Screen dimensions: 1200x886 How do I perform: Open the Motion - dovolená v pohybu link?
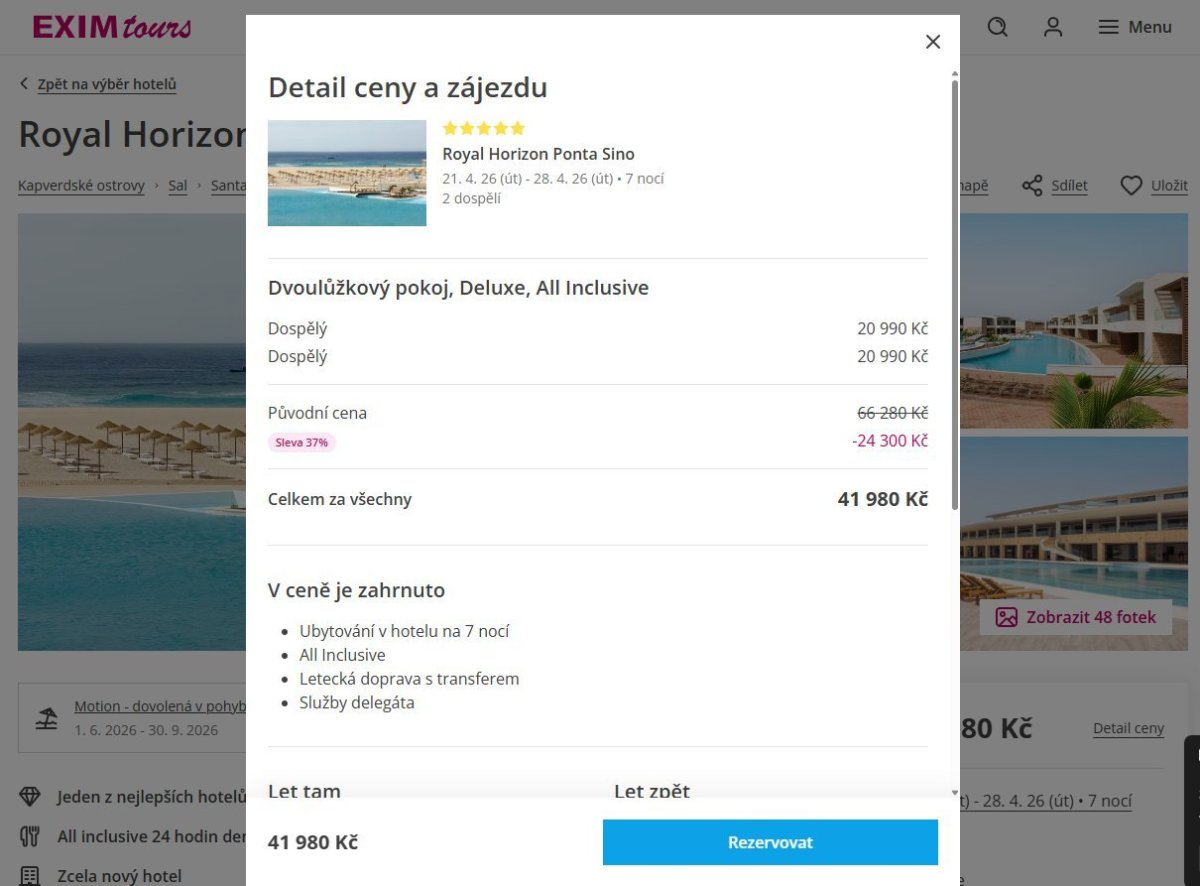(160, 707)
